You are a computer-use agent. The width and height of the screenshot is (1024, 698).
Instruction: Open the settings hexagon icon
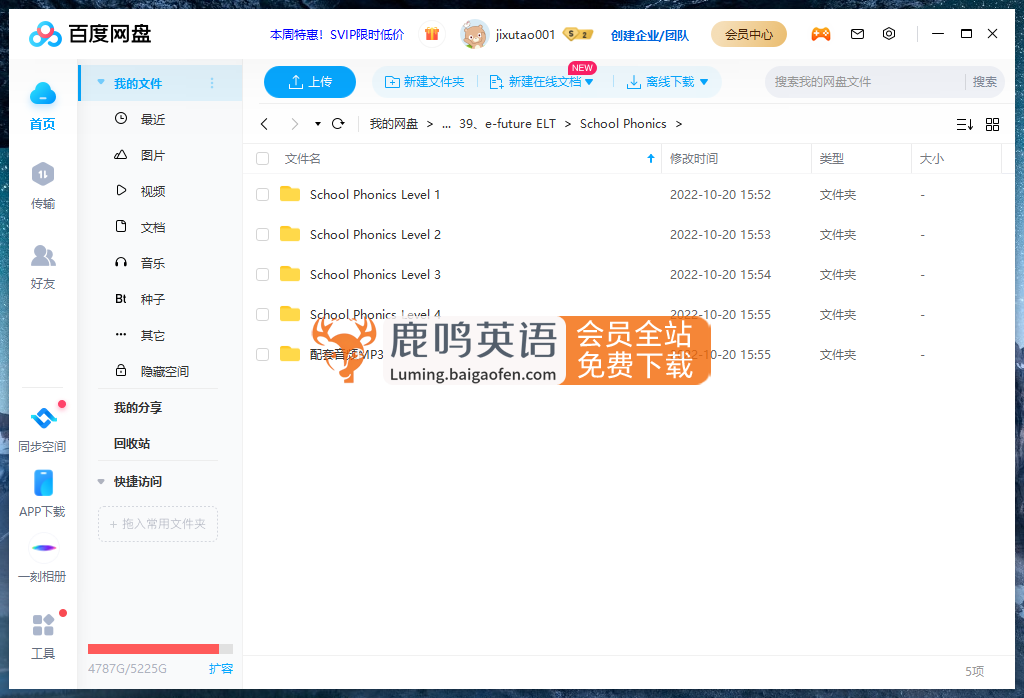tap(889, 33)
